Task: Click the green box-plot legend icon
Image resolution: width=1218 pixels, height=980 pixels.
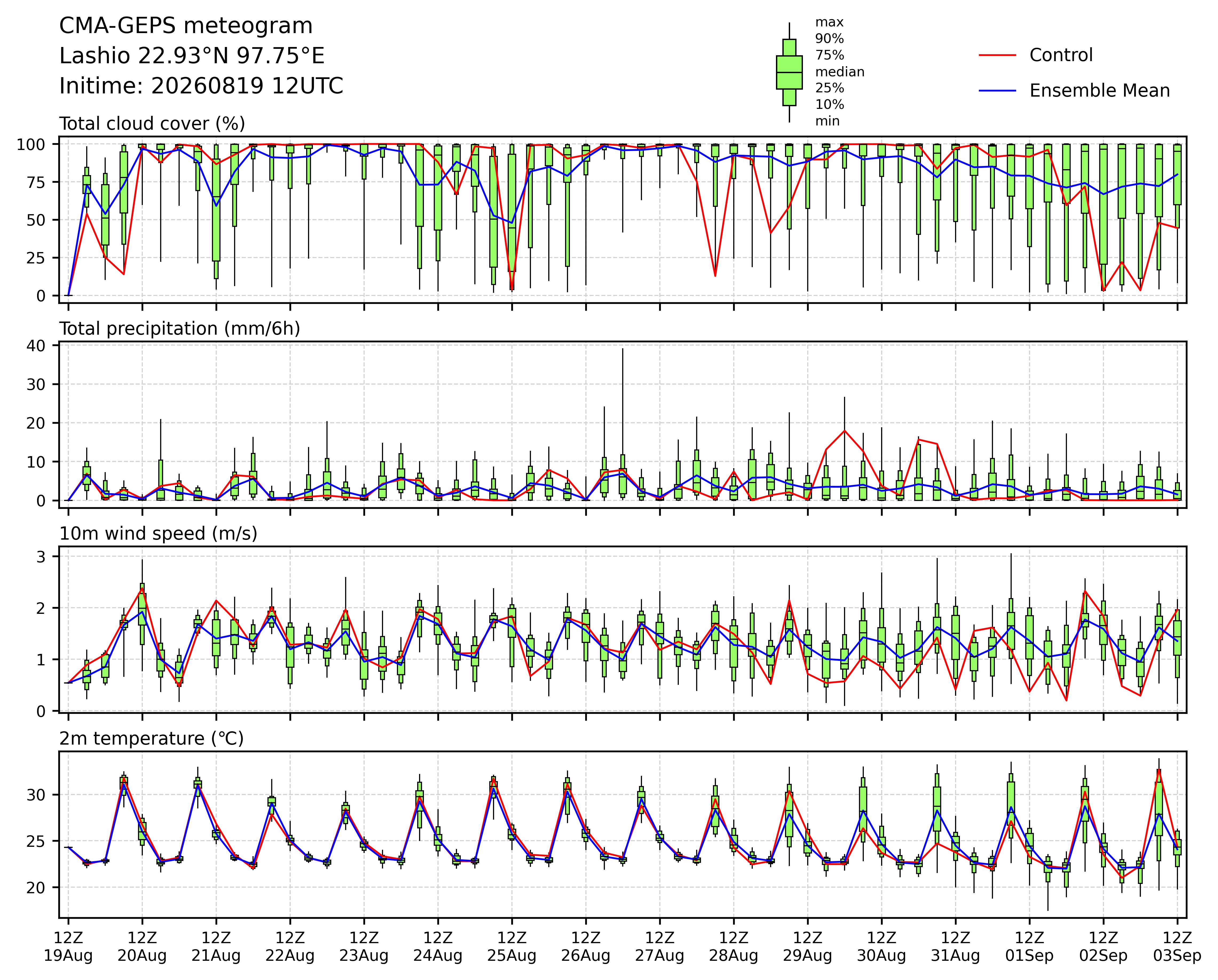Action: pyautogui.click(x=789, y=72)
